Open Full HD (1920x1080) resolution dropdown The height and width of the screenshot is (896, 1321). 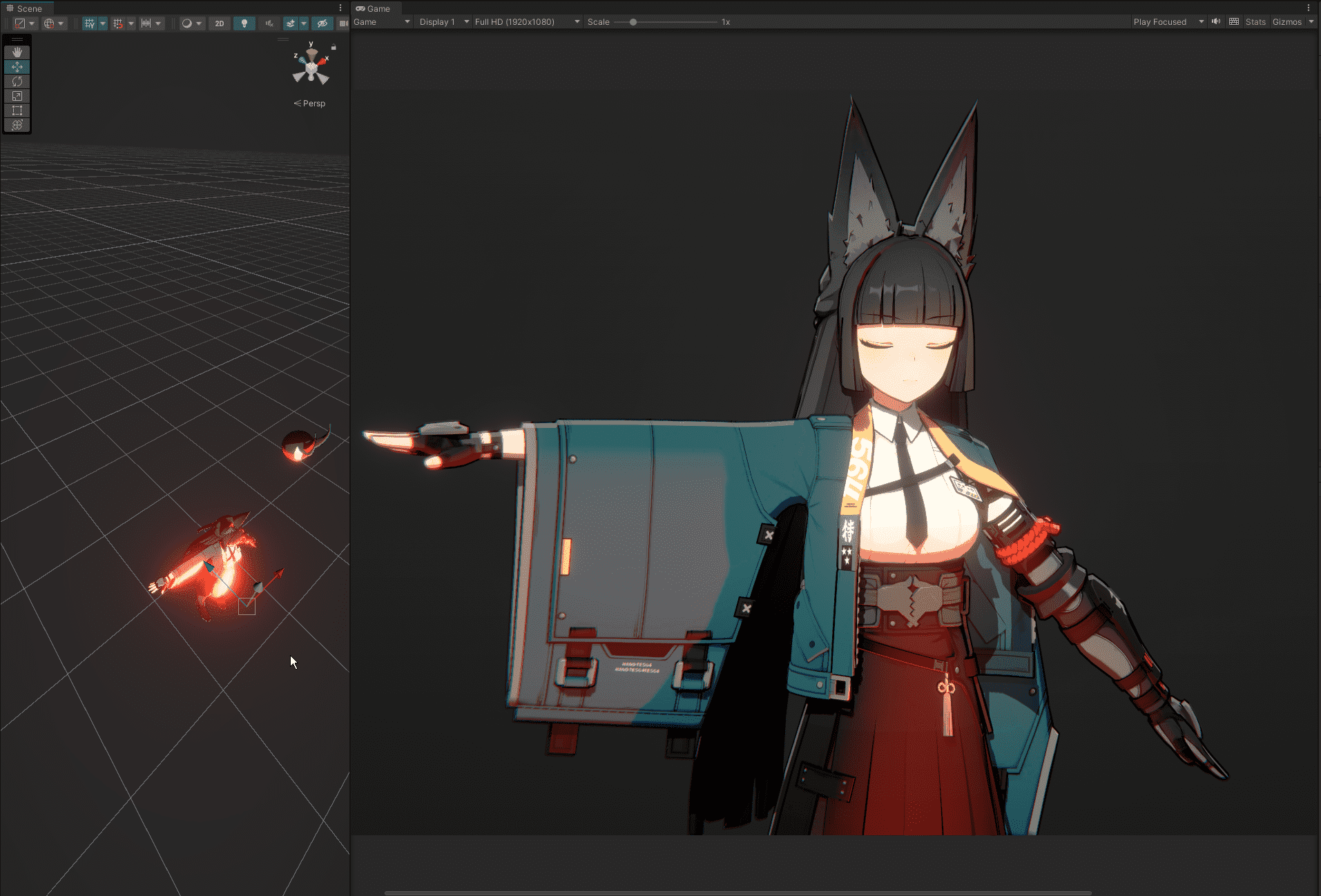(x=527, y=22)
